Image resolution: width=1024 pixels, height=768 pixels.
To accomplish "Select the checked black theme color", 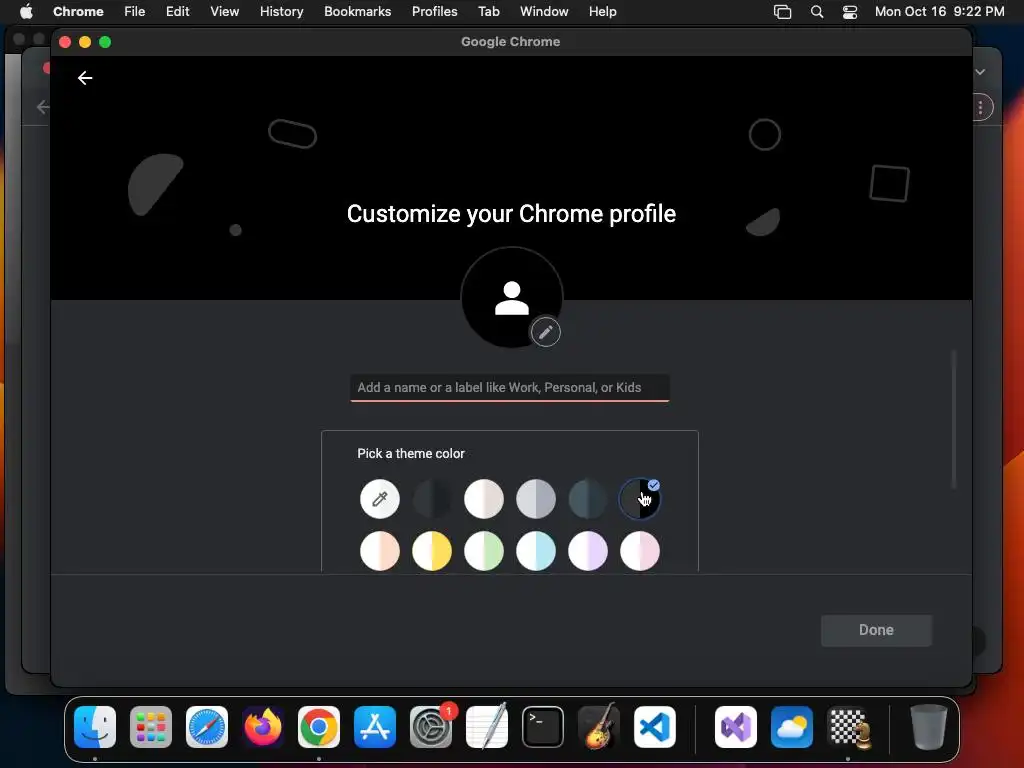I will tap(639, 499).
